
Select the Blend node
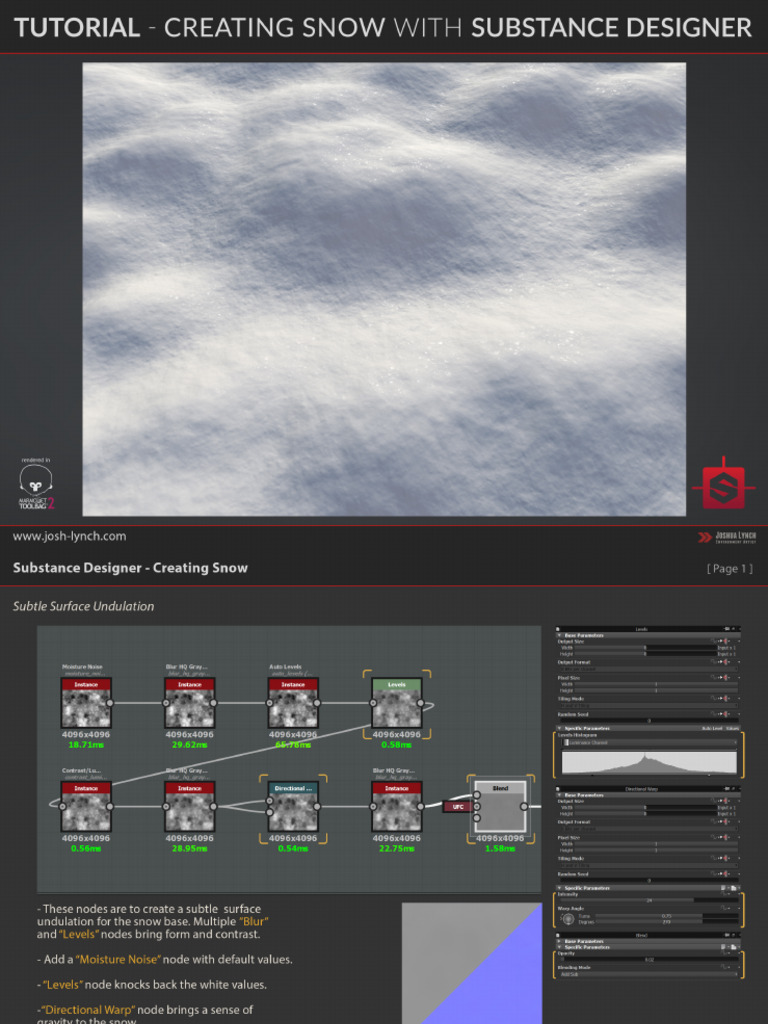tap(500, 807)
